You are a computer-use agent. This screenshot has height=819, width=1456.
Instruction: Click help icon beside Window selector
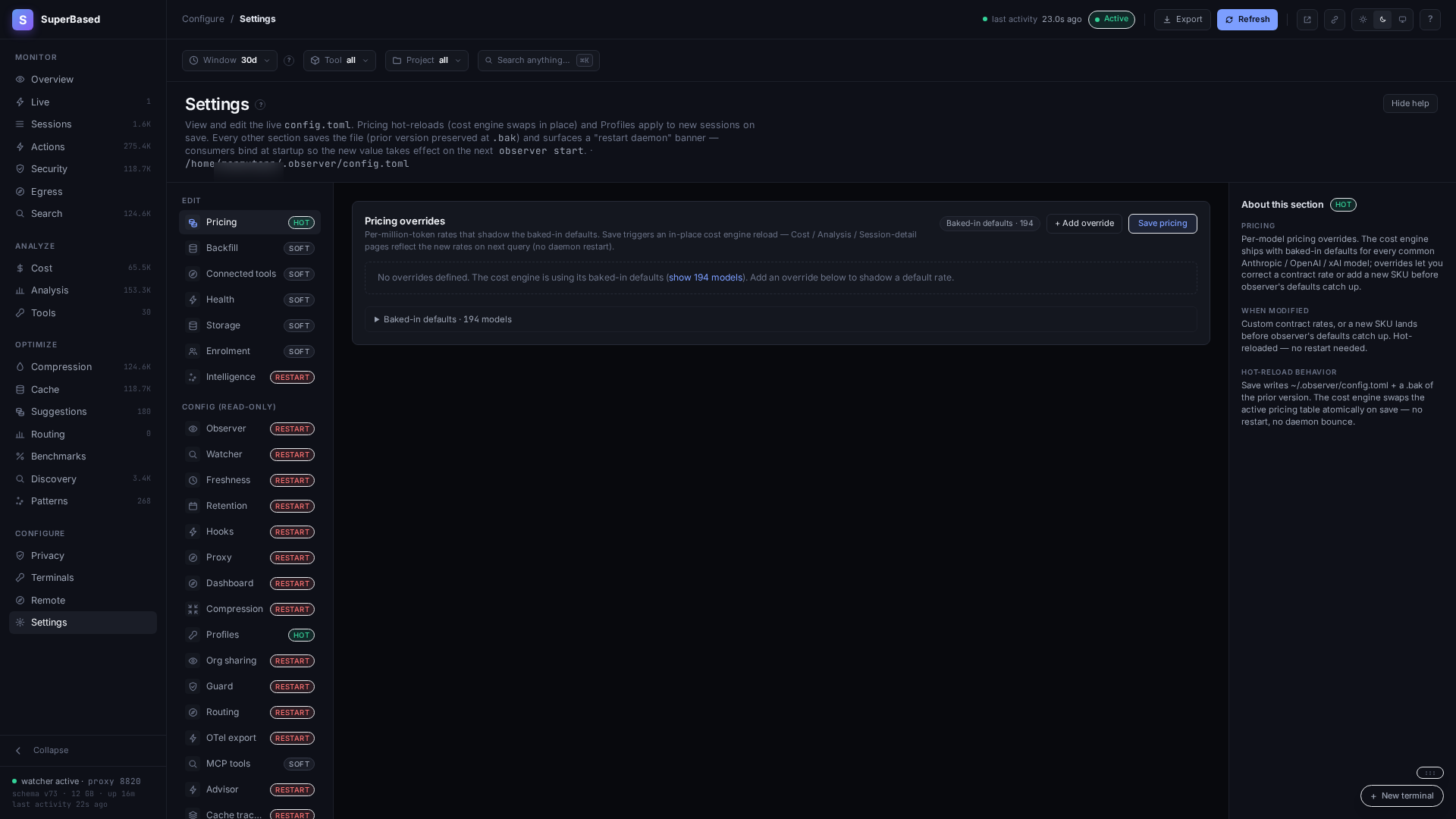click(289, 61)
